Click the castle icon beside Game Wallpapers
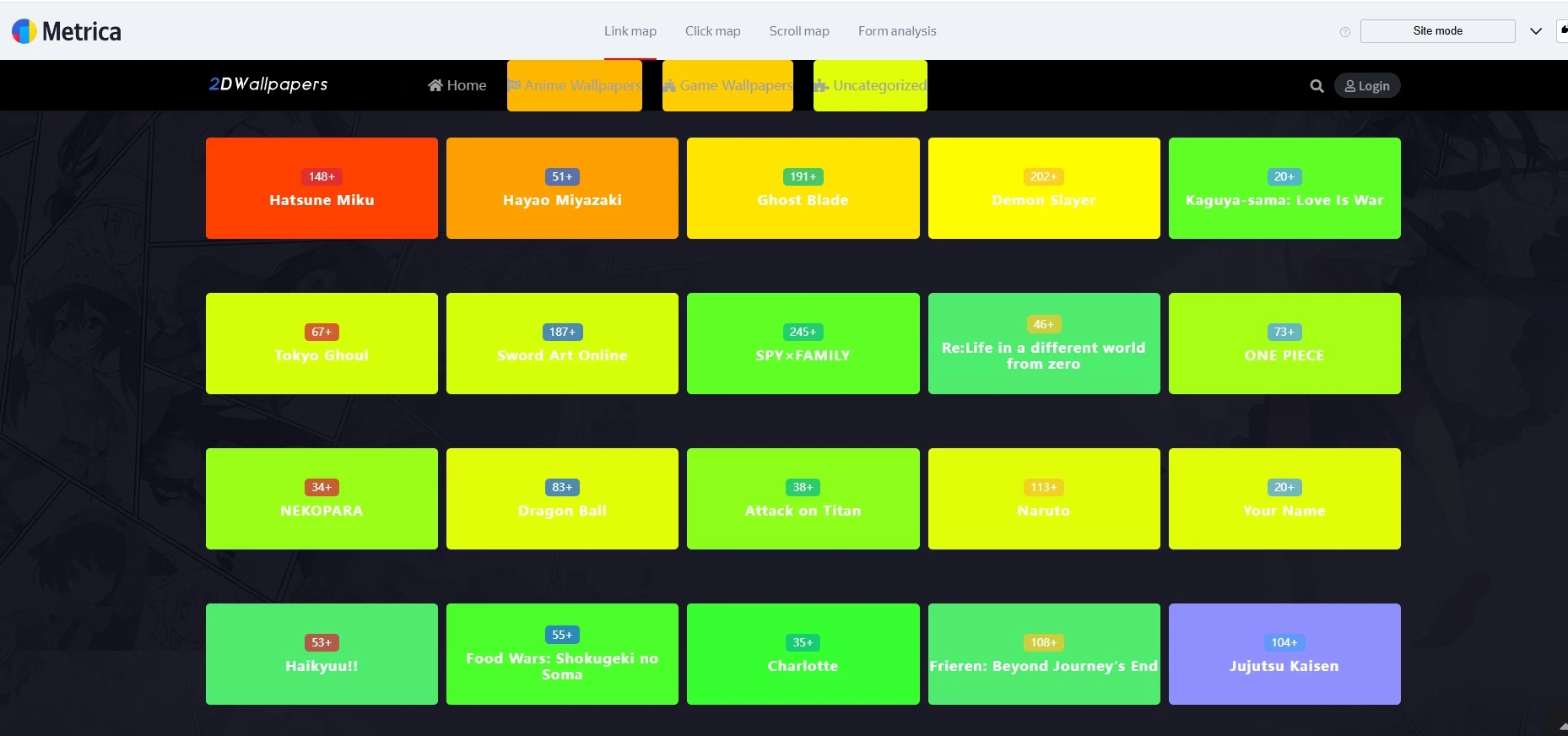The image size is (1568, 736). (x=669, y=85)
